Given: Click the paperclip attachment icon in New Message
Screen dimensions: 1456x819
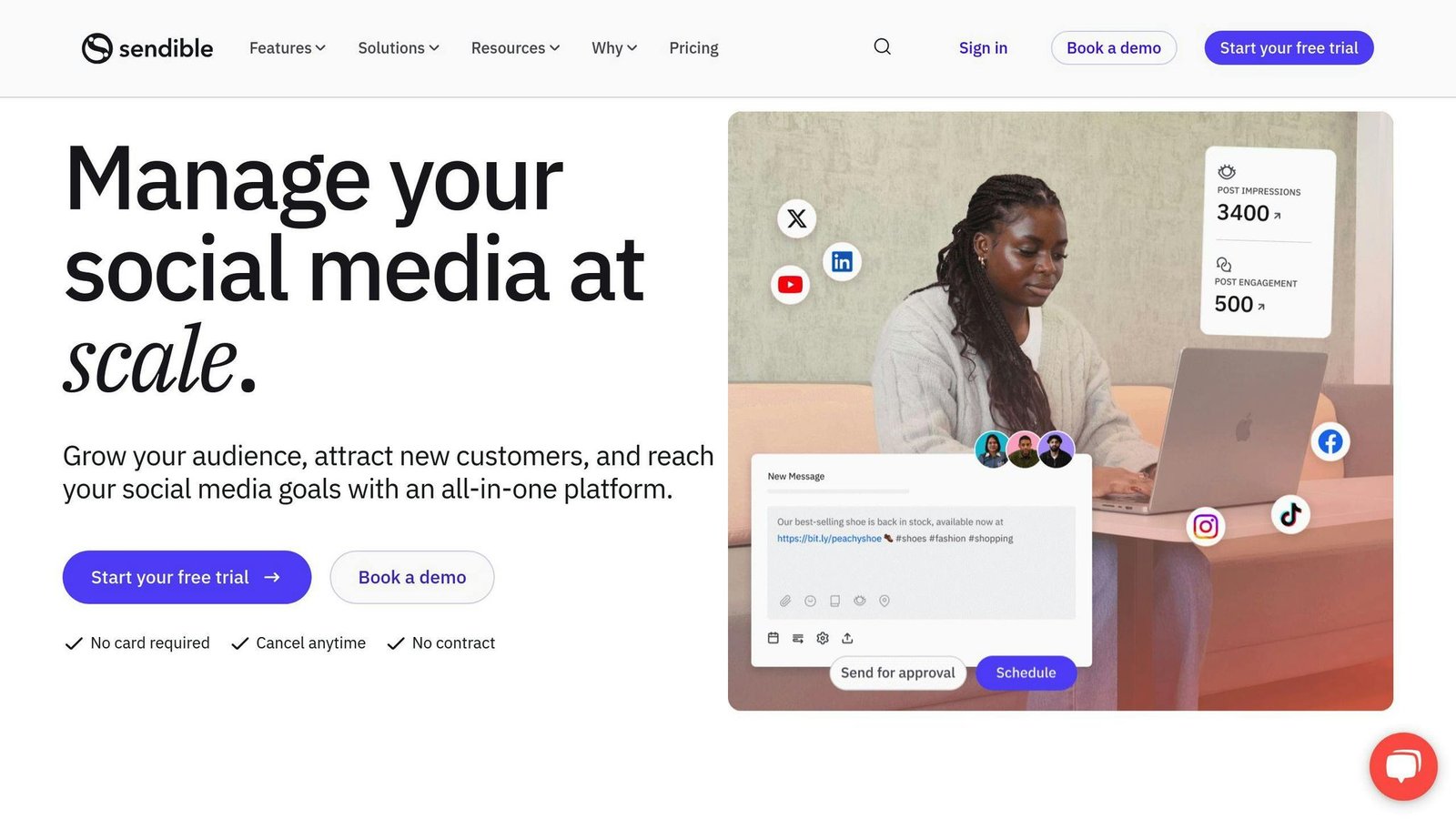Looking at the screenshot, I should 785,601.
